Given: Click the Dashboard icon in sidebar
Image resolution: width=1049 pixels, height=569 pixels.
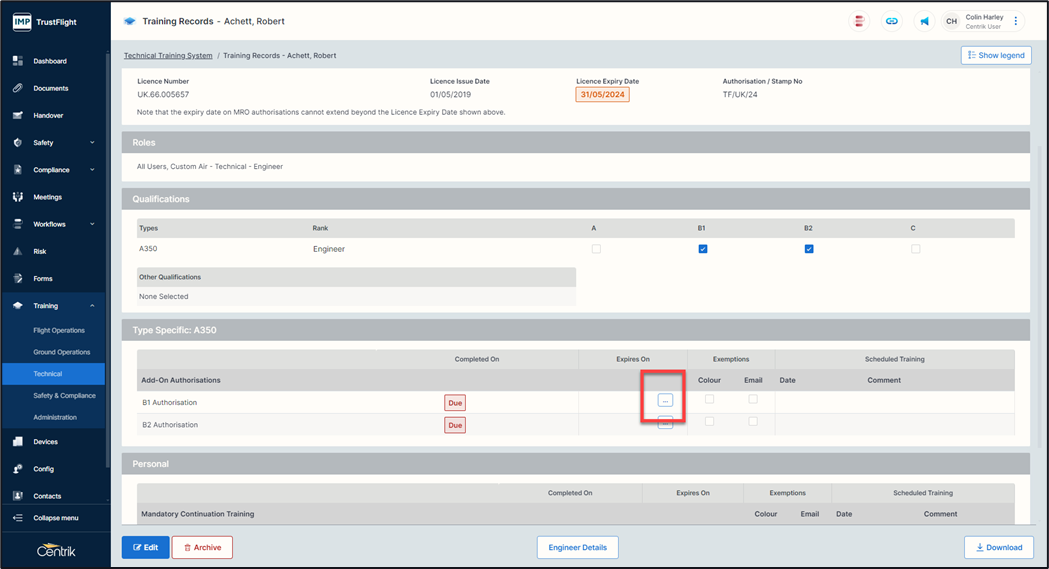Looking at the screenshot, I should click(x=18, y=61).
